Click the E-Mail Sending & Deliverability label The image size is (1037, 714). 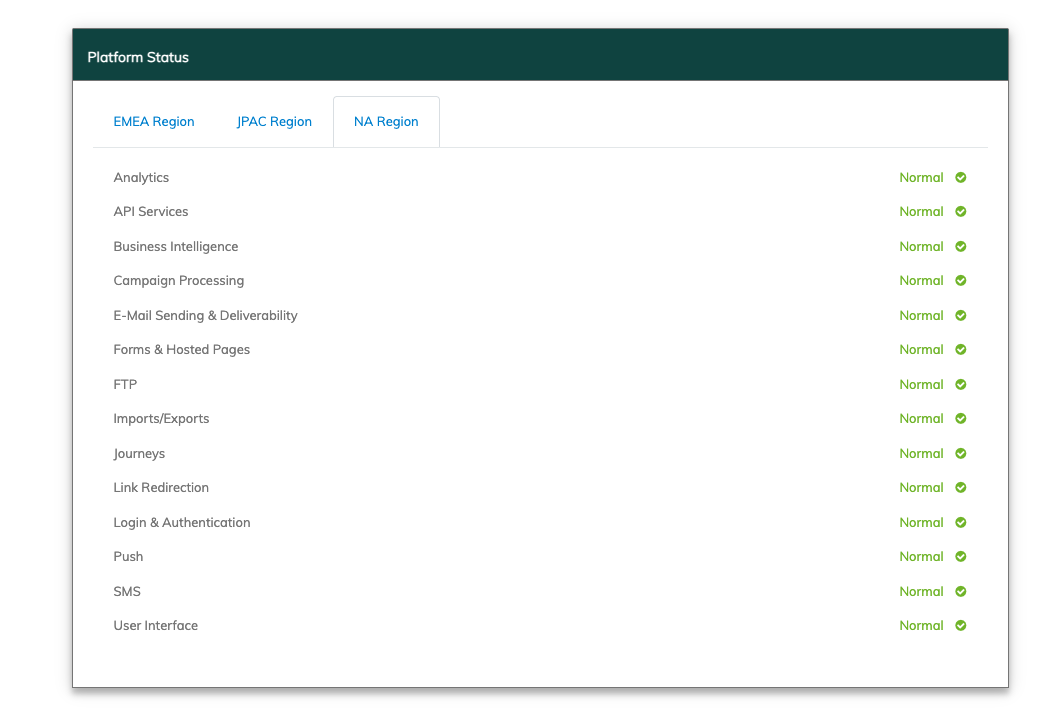coord(205,316)
